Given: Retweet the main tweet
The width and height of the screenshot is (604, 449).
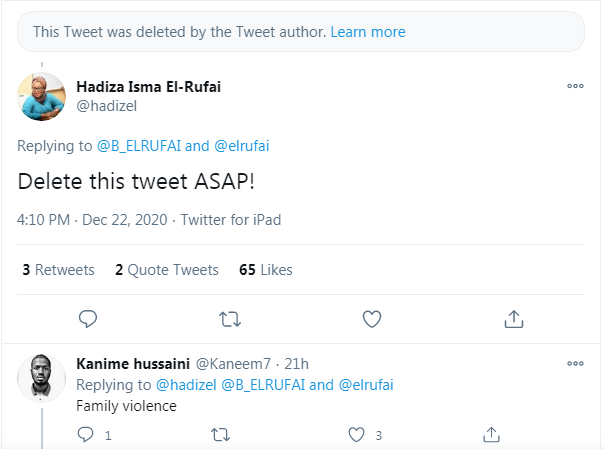Looking at the screenshot, I should [x=230, y=319].
